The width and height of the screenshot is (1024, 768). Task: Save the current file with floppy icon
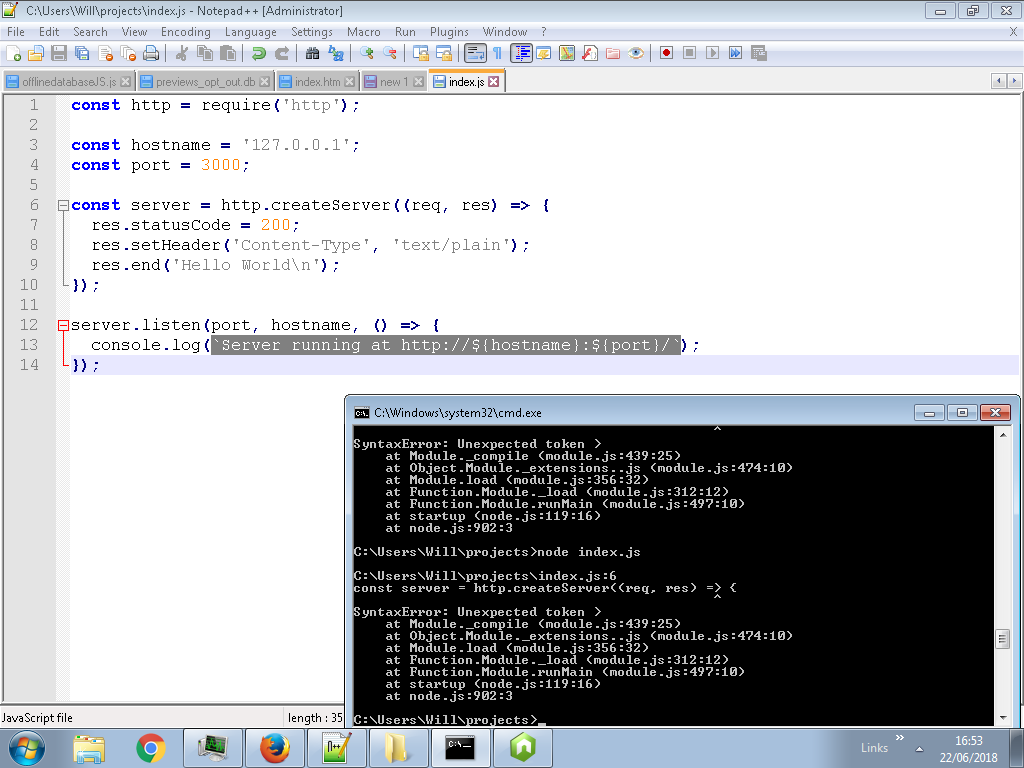pyautogui.click(x=59, y=54)
